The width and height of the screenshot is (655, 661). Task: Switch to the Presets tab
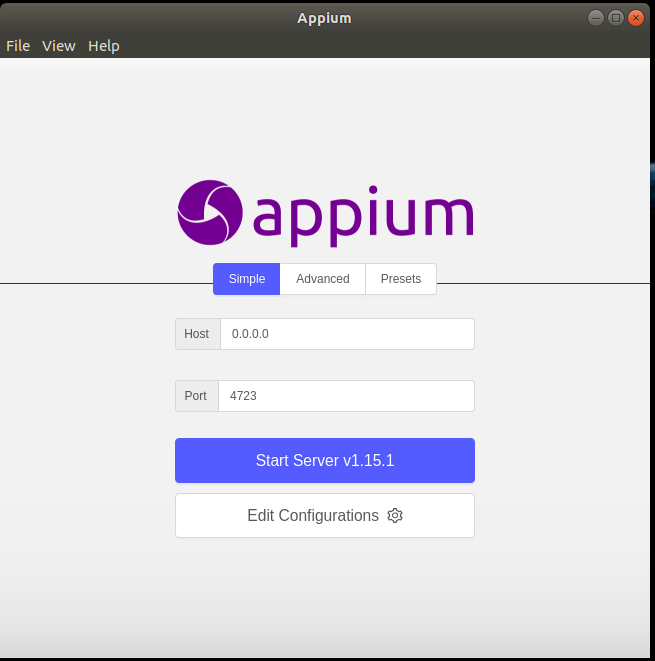(x=401, y=279)
